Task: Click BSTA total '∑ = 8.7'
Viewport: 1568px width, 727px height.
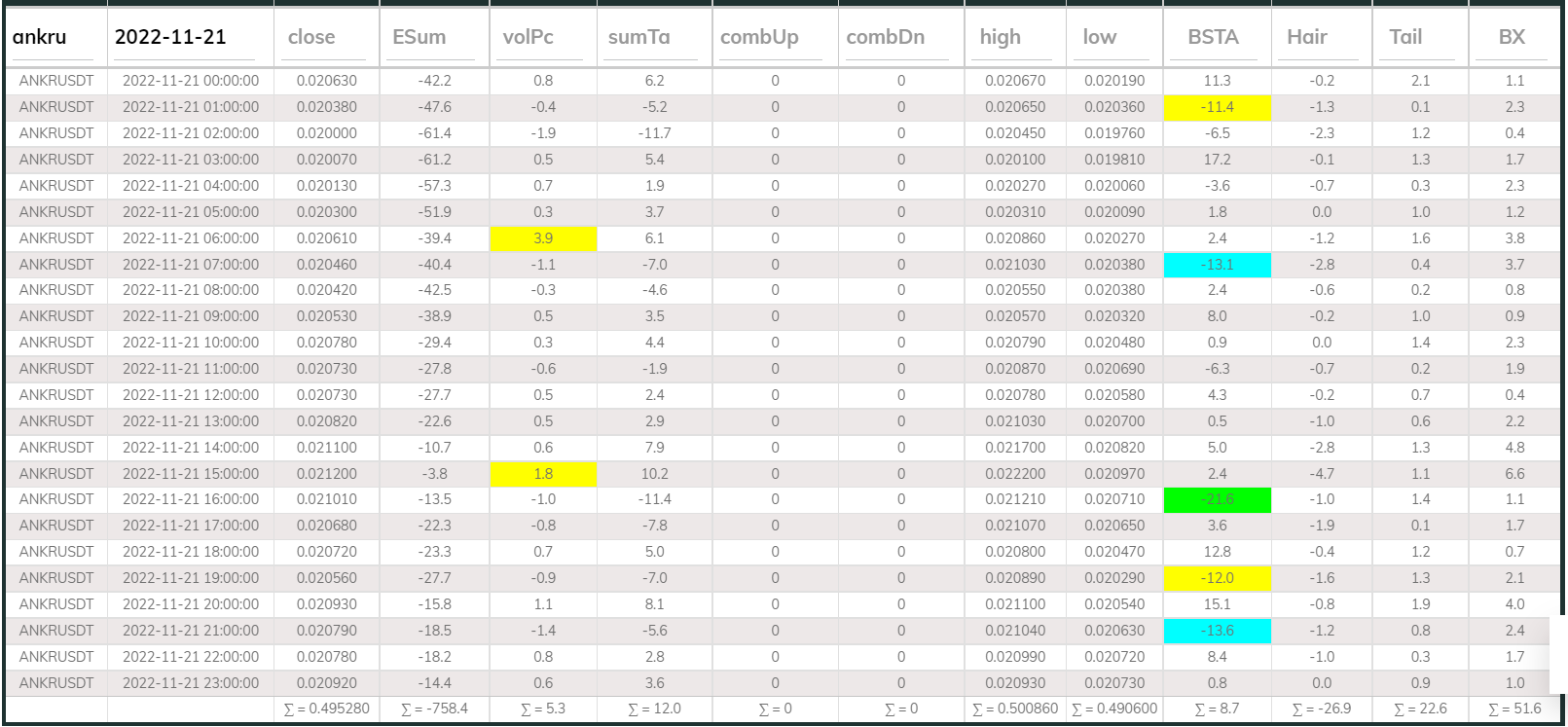Action: (x=1218, y=709)
